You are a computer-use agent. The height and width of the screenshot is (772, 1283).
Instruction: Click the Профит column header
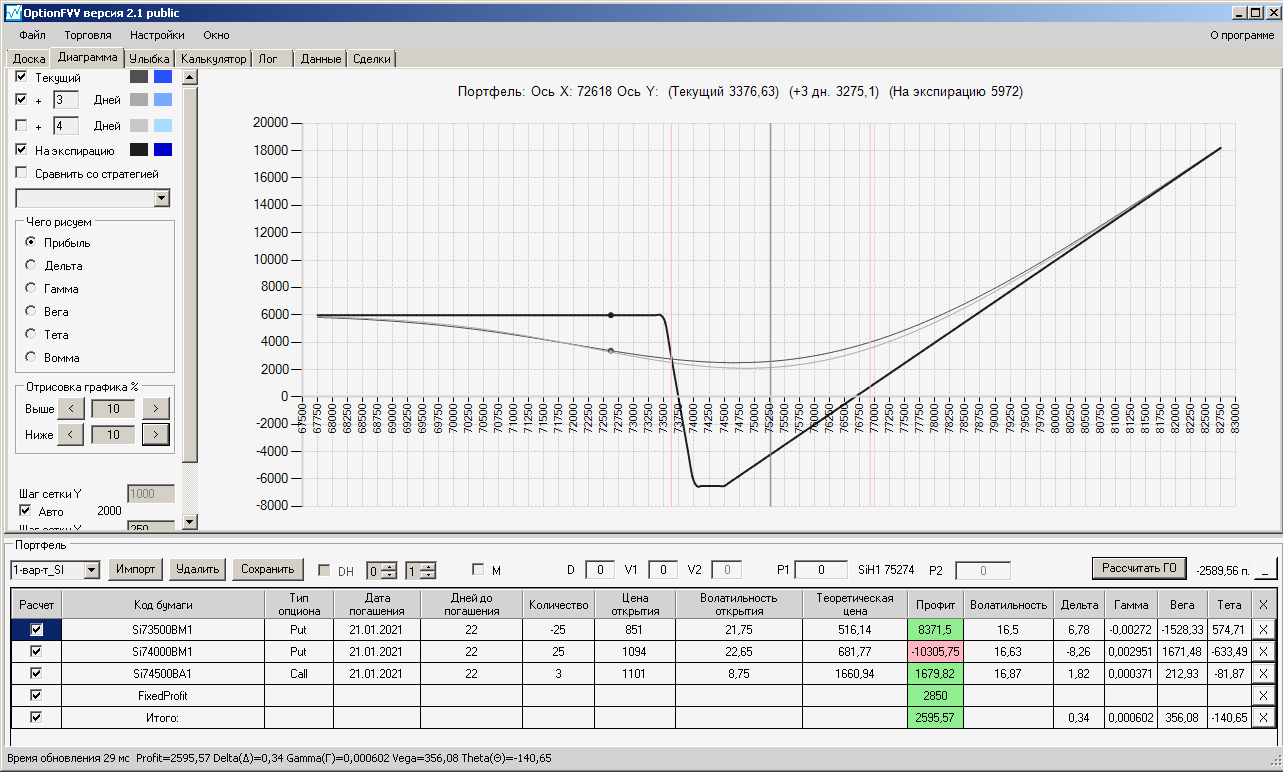click(x=936, y=604)
